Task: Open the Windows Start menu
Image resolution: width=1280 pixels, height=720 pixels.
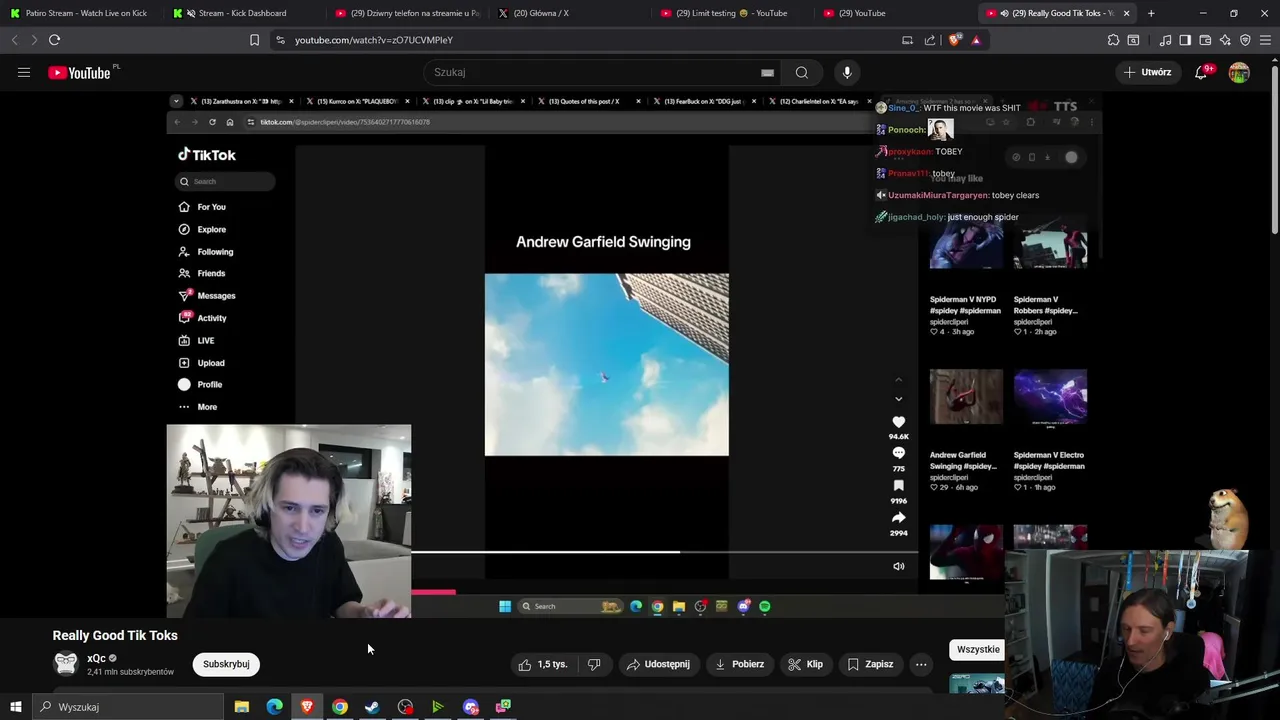Action: 15,707
